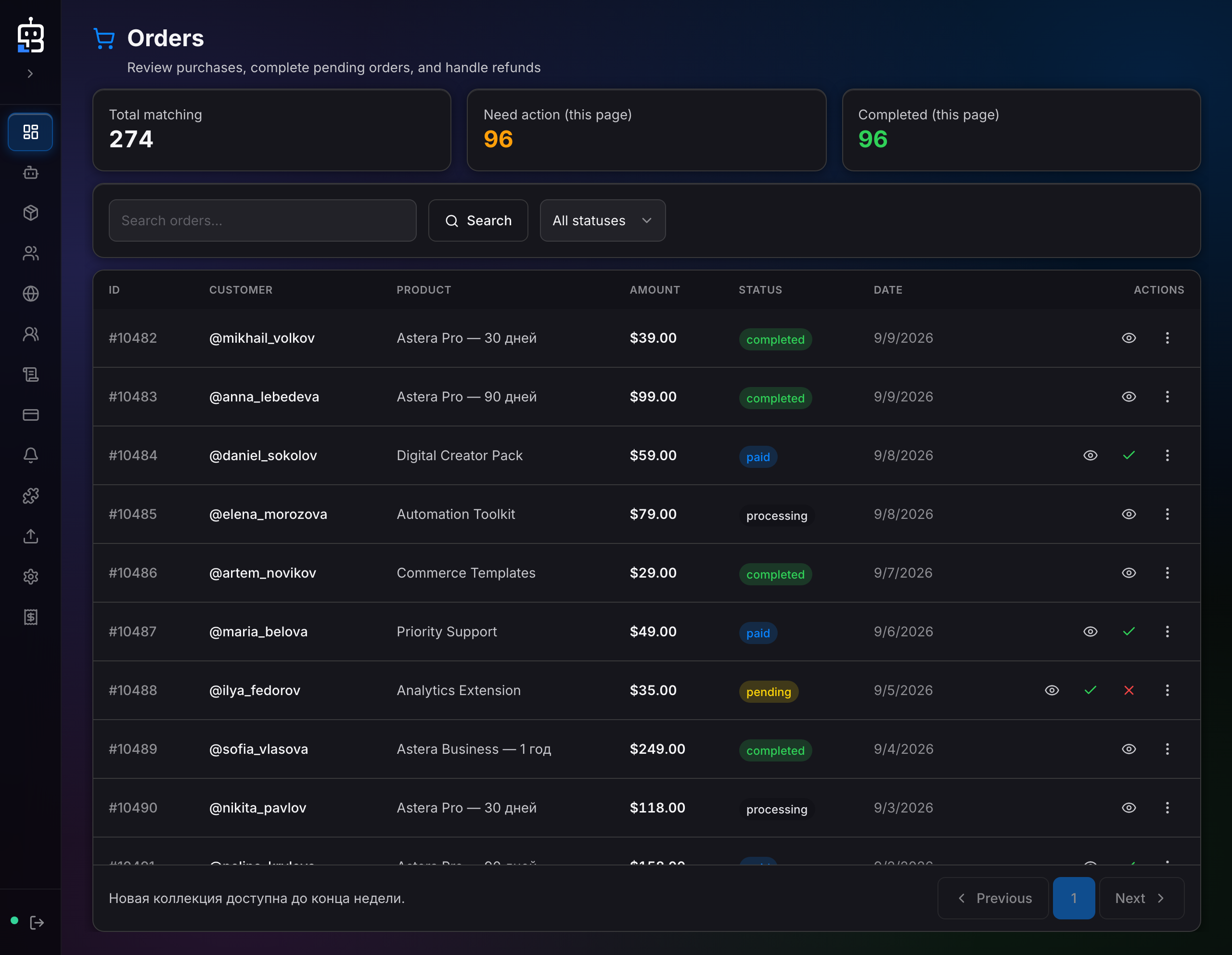Open the user group icon below the globe
Screen dimensions: 1232x955
click(30, 334)
